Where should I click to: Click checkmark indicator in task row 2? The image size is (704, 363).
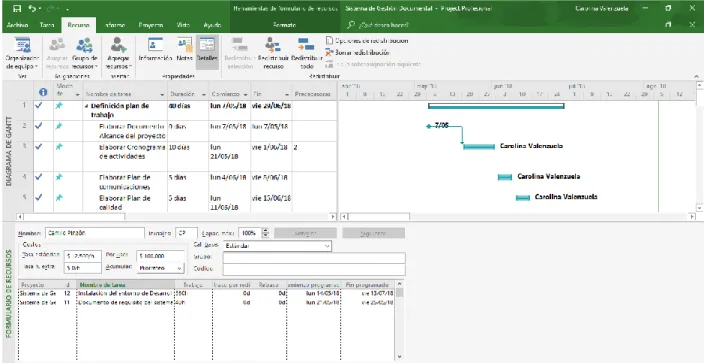click(x=39, y=126)
